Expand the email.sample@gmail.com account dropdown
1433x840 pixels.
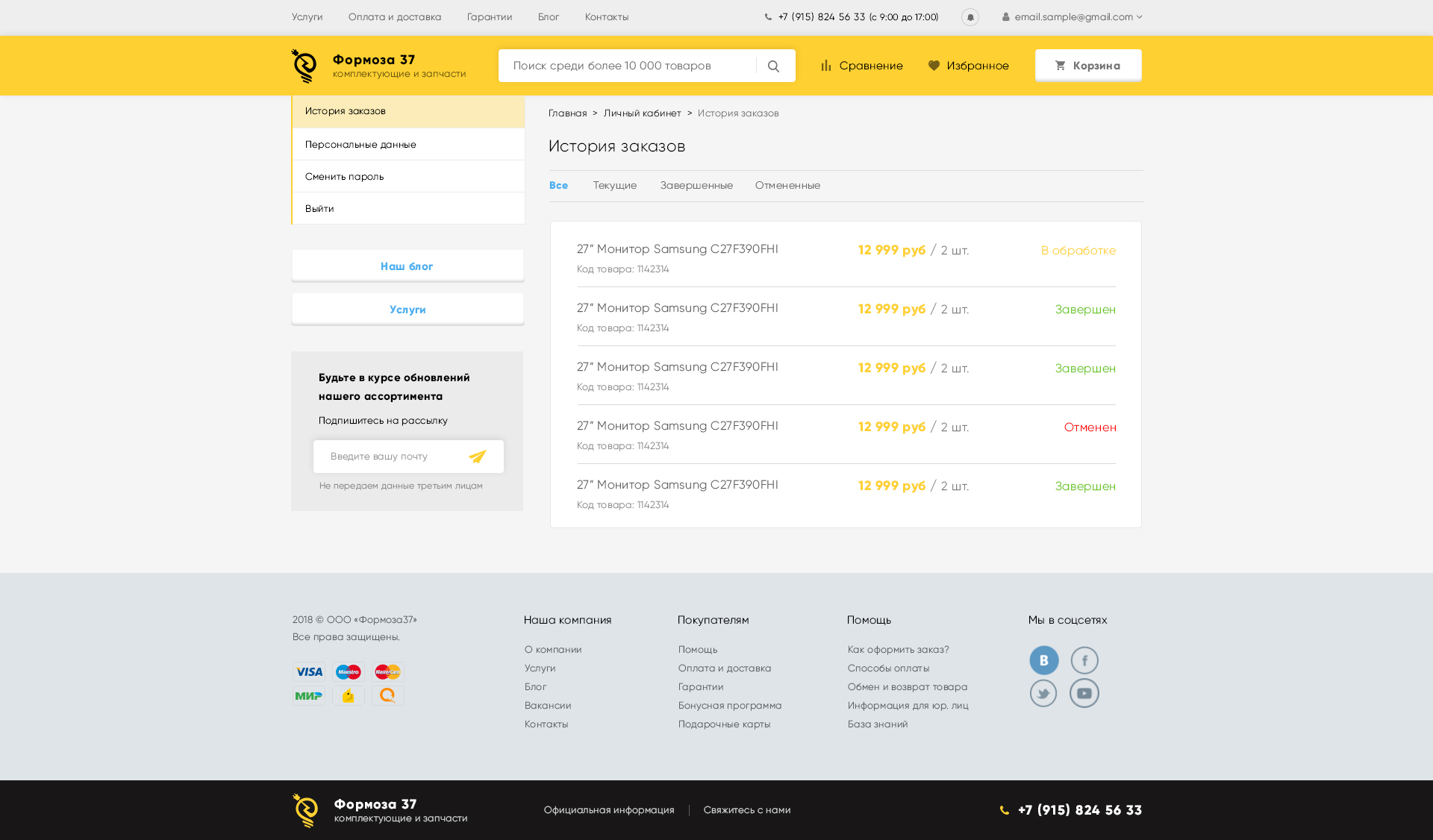click(x=1073, y=17)
